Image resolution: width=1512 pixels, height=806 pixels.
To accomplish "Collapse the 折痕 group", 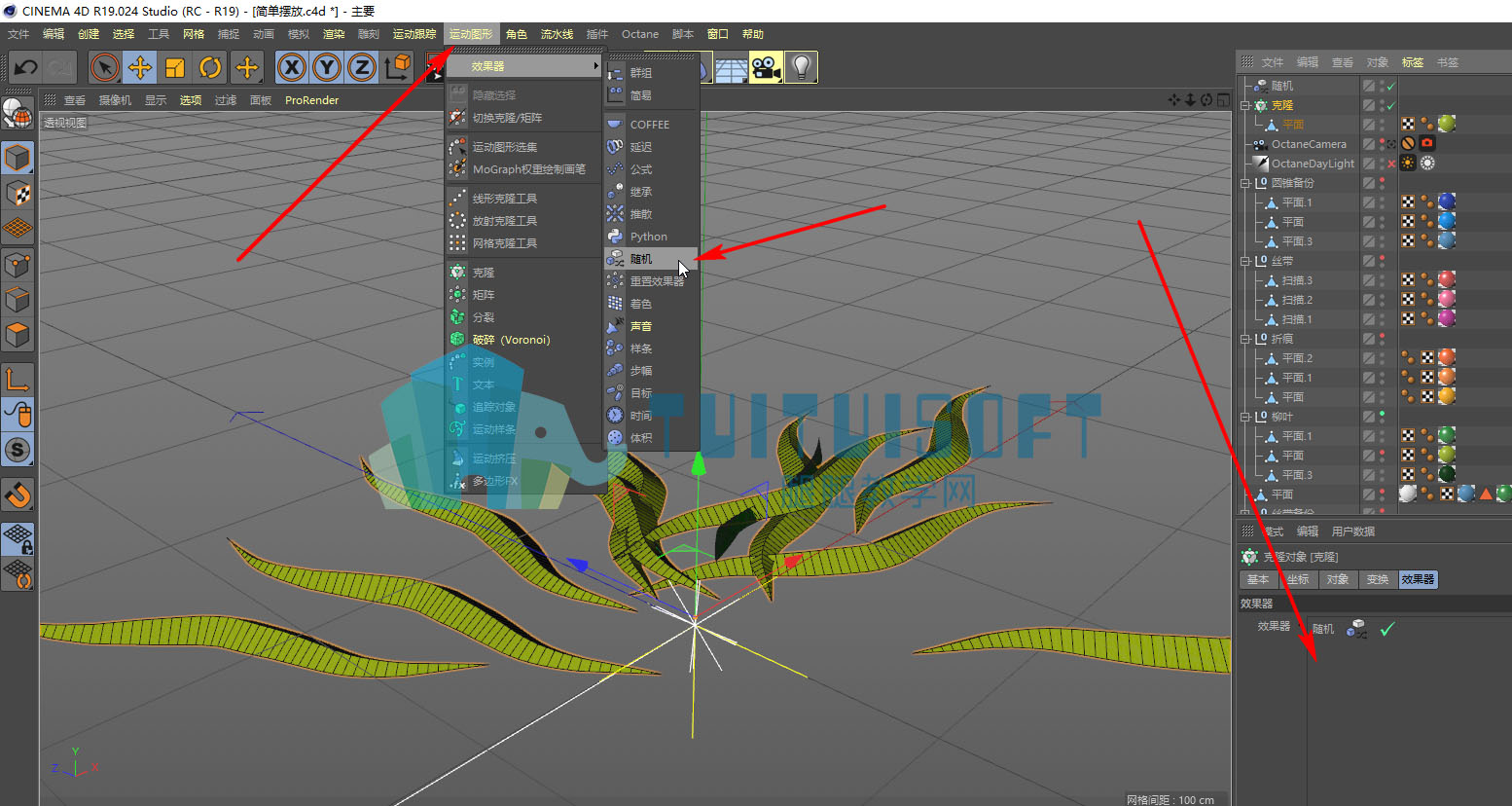I will (1245, 339).
